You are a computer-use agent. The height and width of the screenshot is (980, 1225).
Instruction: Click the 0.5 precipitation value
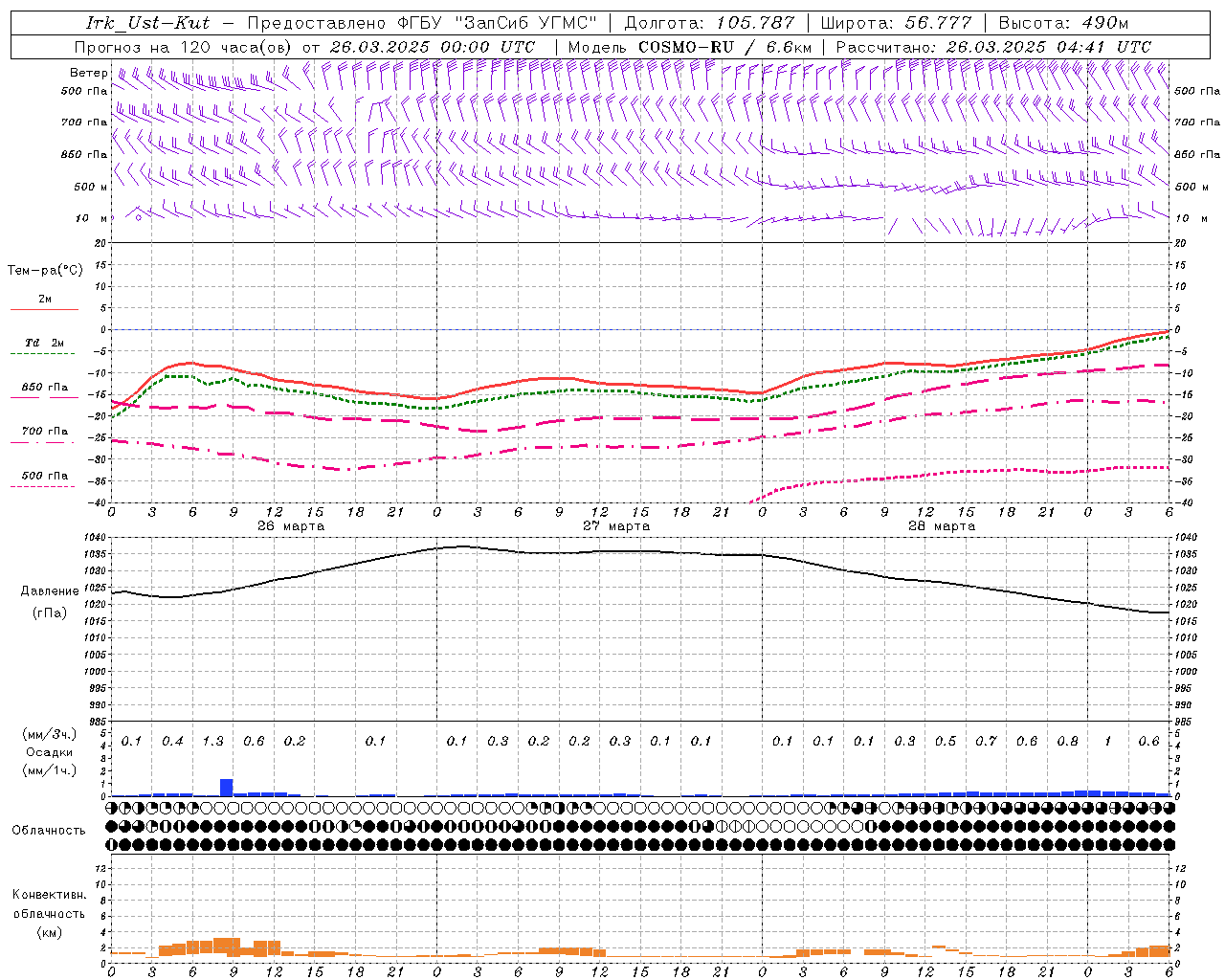point(946,742)
